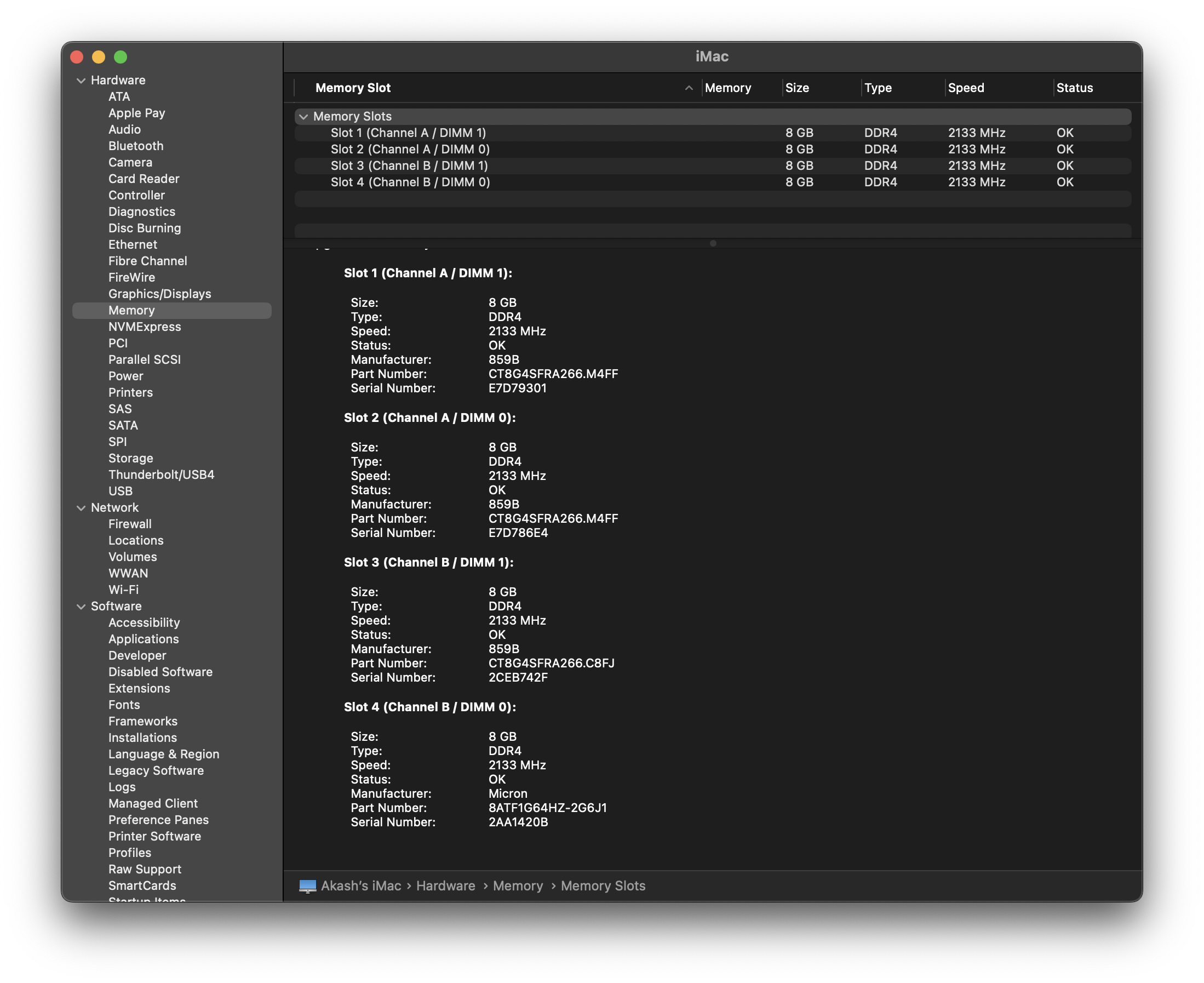Click the Status column header

pyautogui.click(x=1074, y=88)
